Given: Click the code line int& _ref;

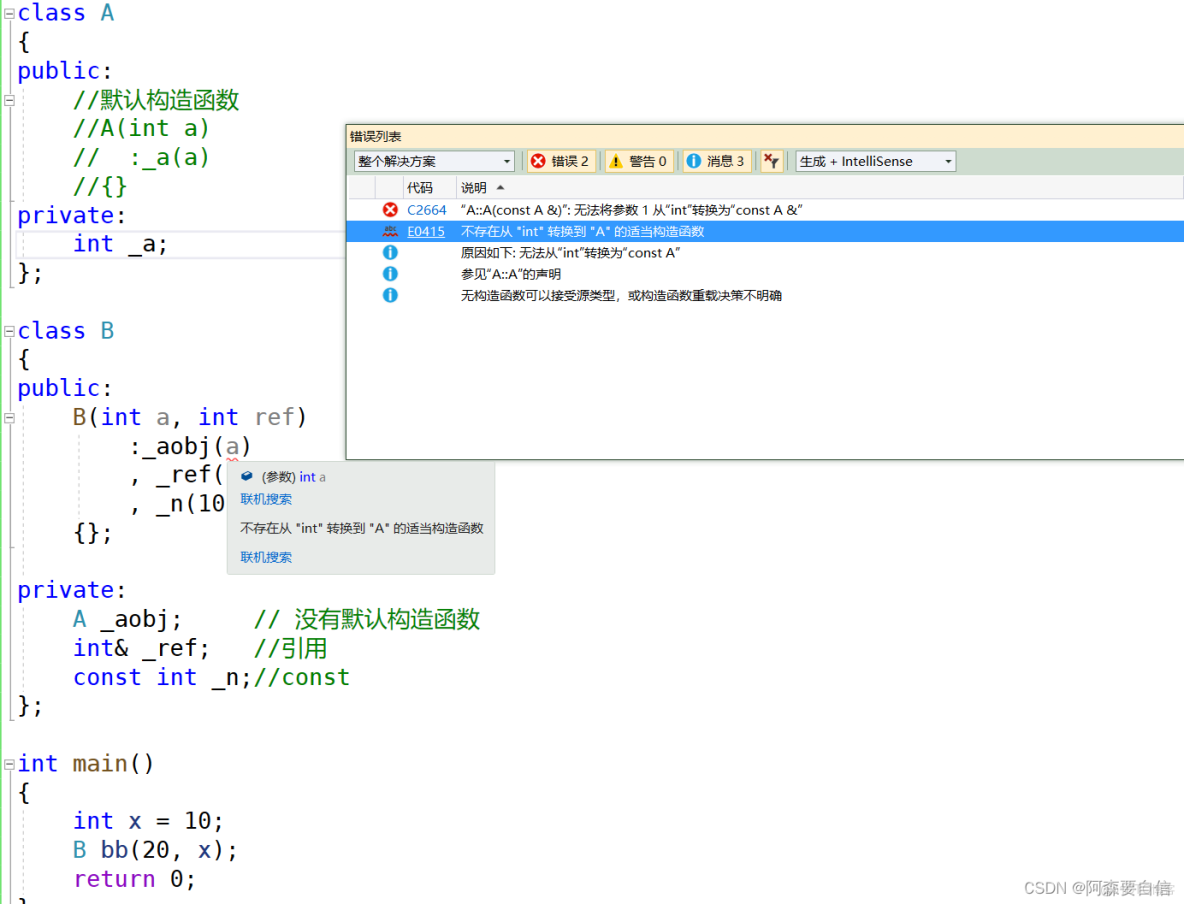Looking at the screenshot, I should click(141, 648).
